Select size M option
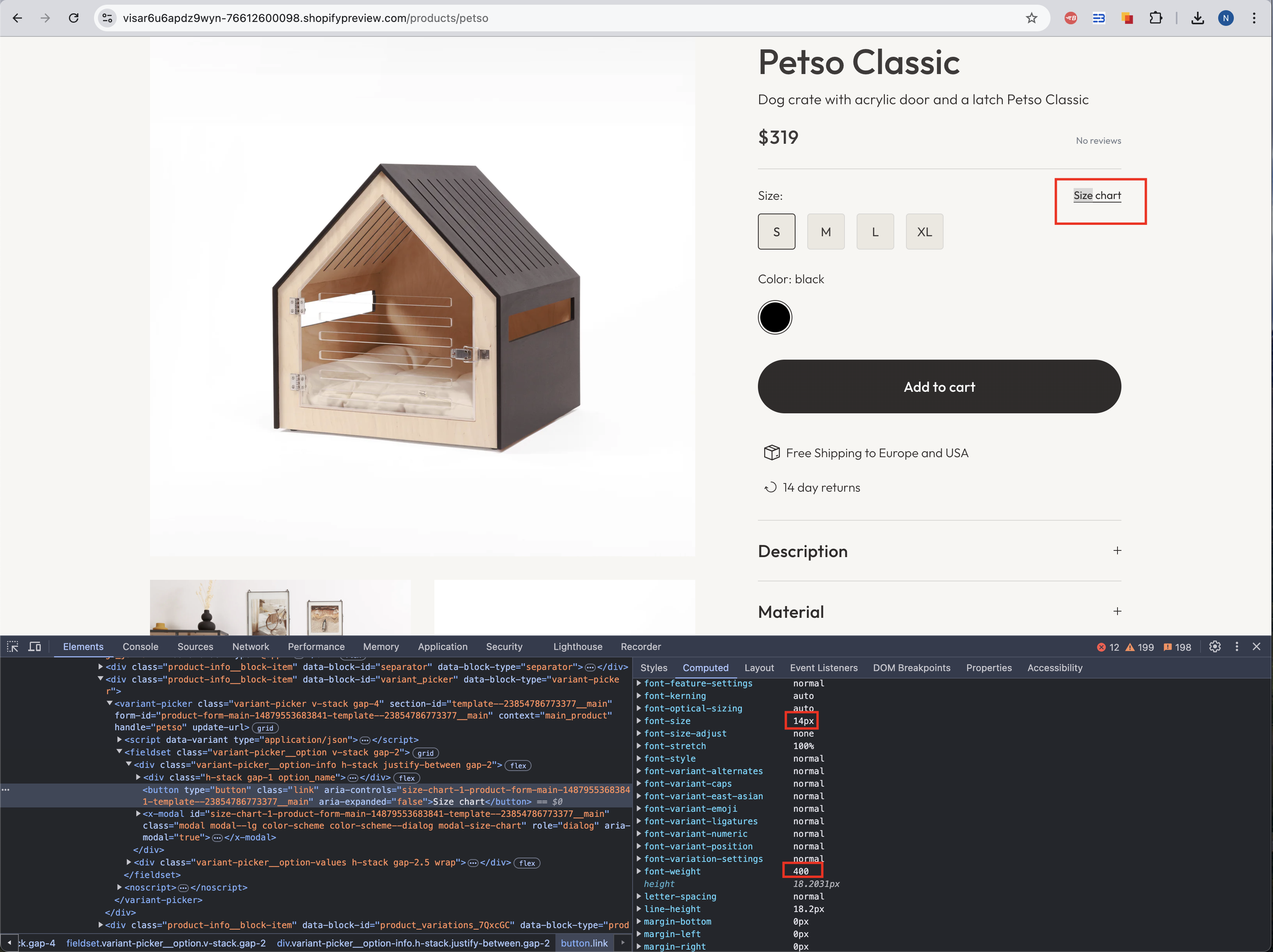 pos(825,232)
